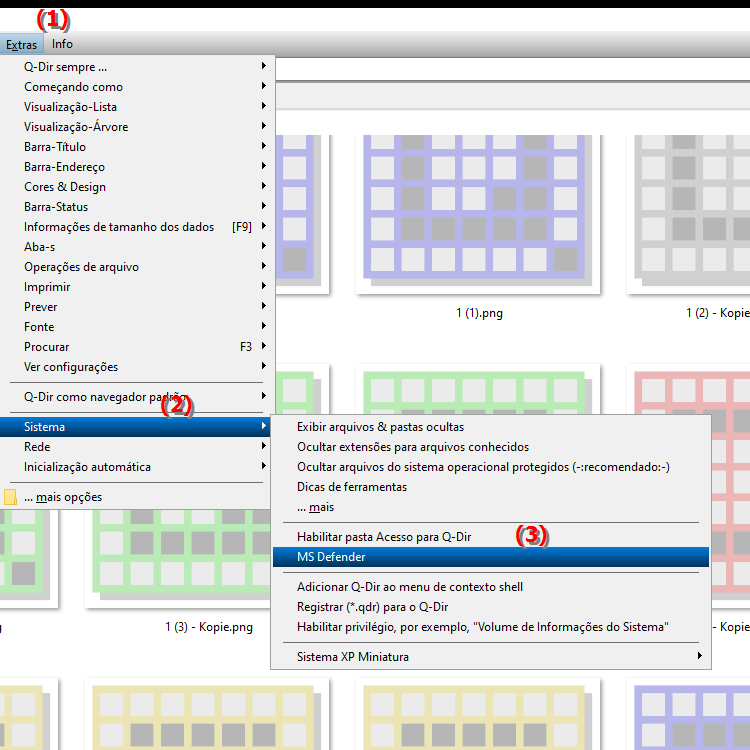The image size is (750, 750).
Task: Expand arrow beside Rede
Action: click(x=264, y=446)
